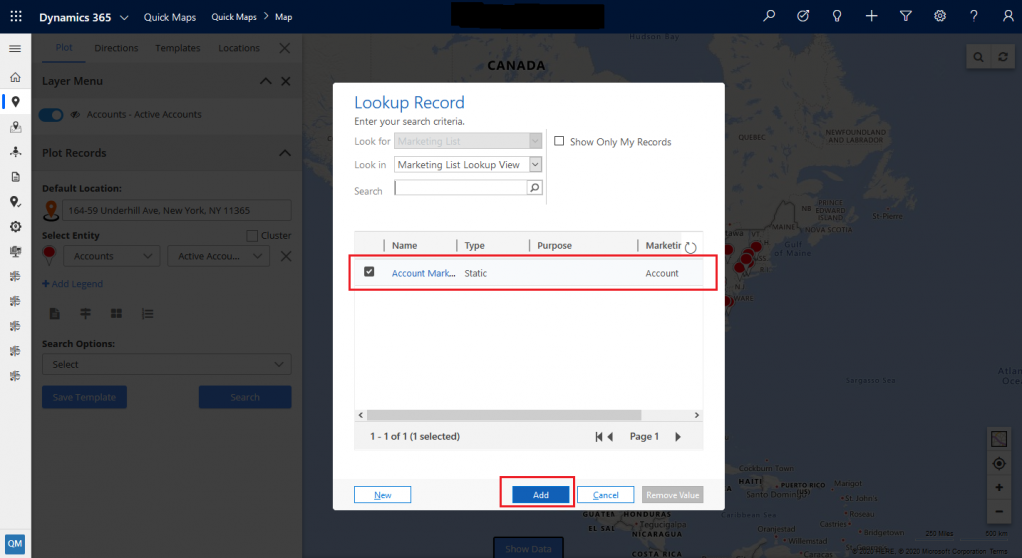The height and width of the screenshot is (558, 1022).
Task: Click Map in the breadcrumb
Action: pyautogui.click(x=284, y=17)
